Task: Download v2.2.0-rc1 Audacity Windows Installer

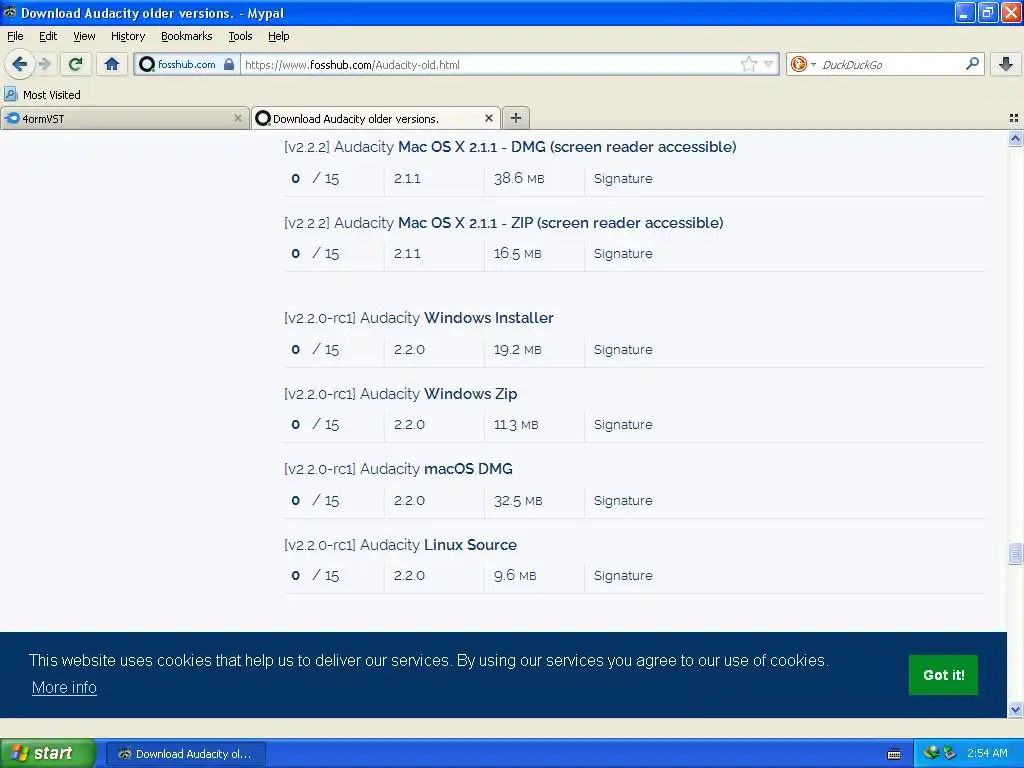Action: point(419,318)
